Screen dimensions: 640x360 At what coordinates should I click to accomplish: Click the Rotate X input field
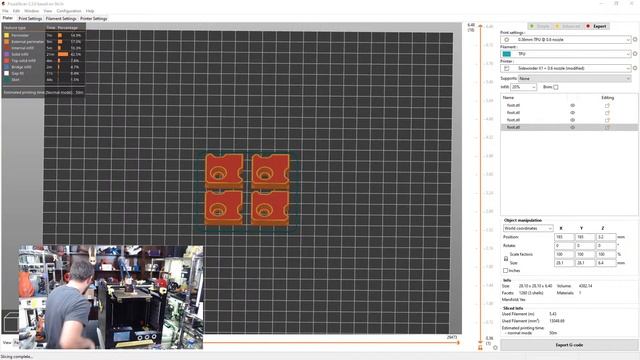point(564,246)
